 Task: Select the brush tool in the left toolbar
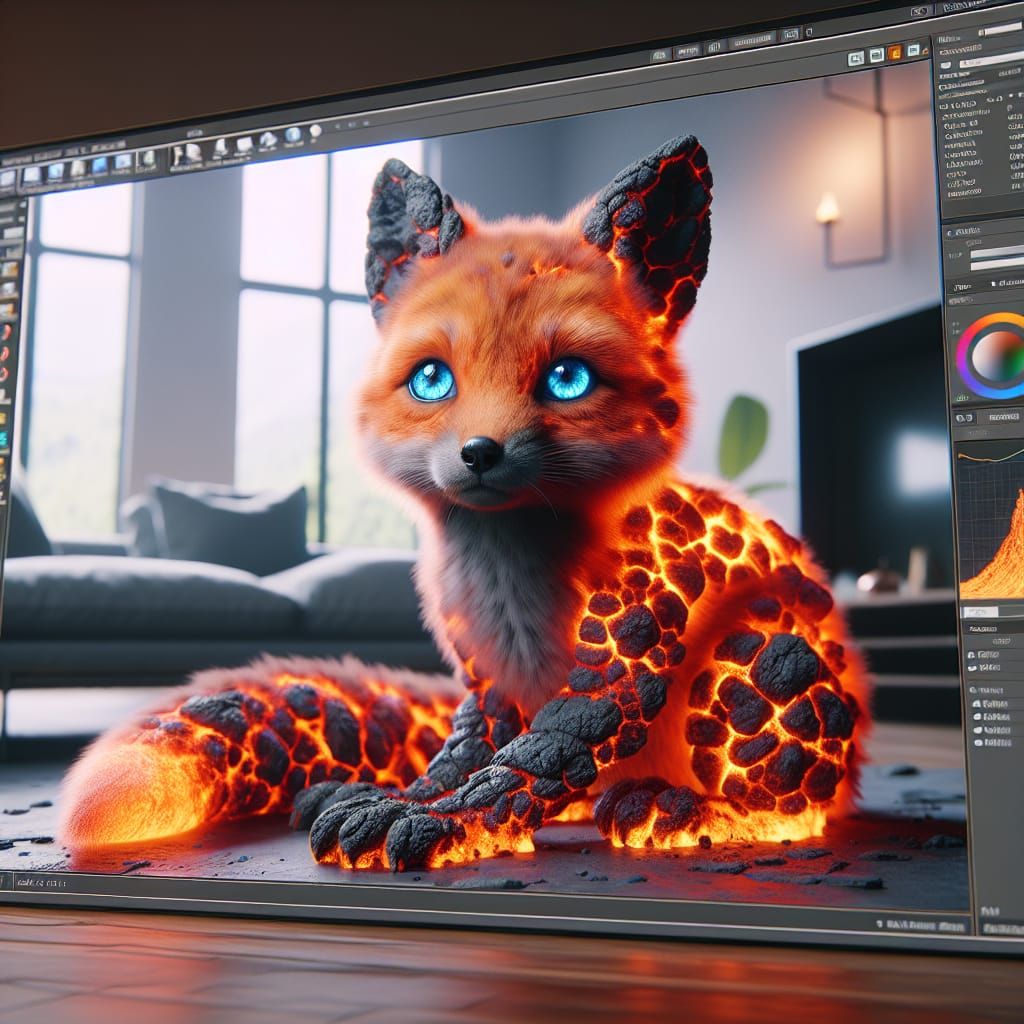tap(8, 330)
